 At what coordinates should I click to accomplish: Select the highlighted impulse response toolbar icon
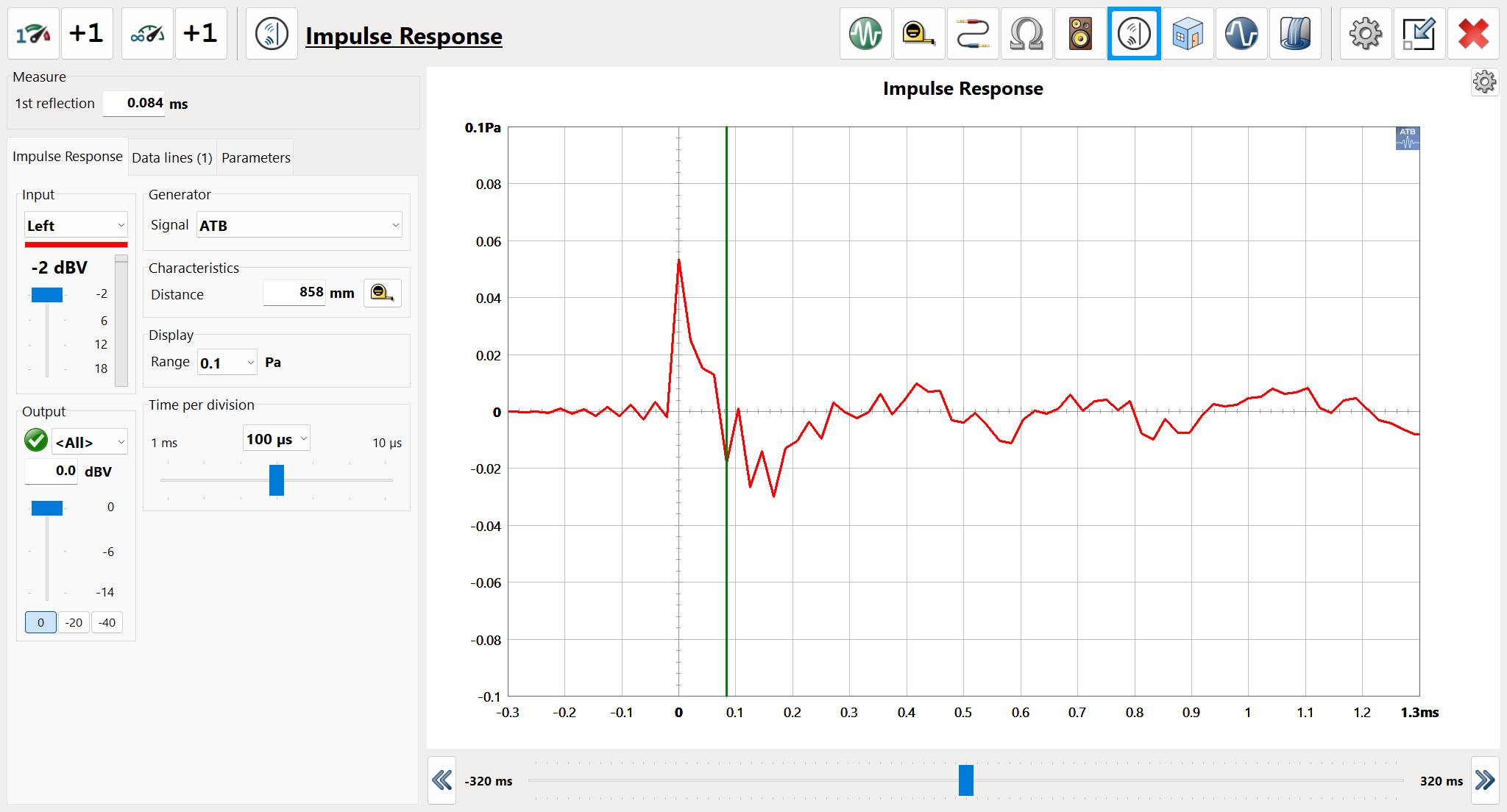[x=1134, y=34]
